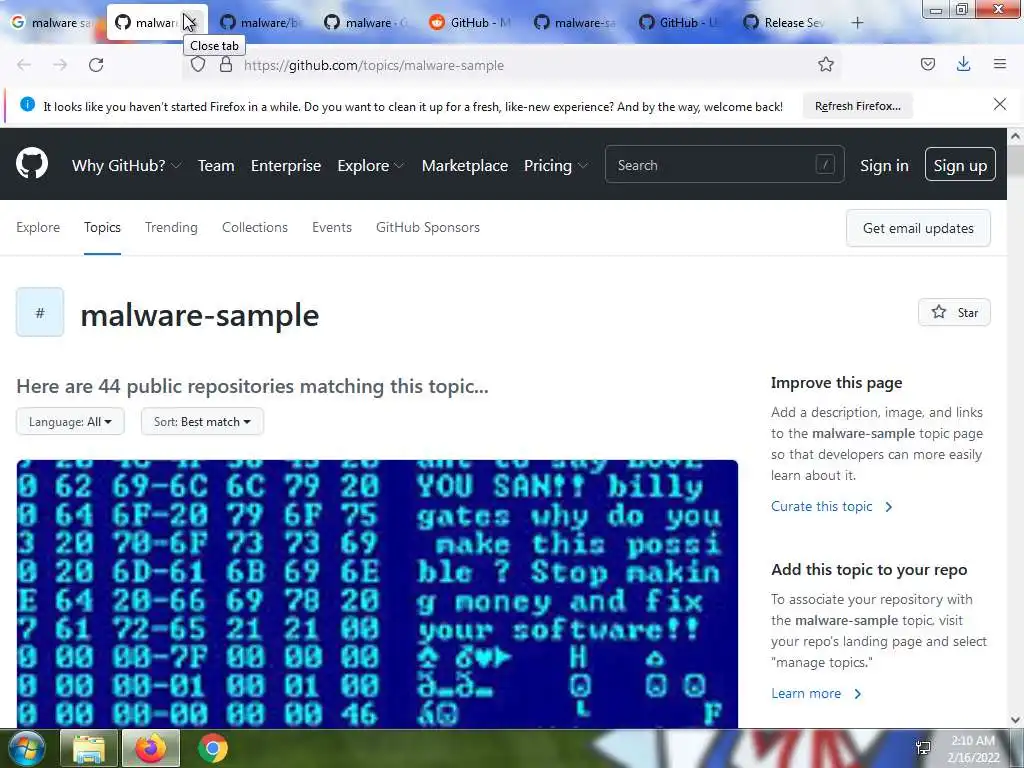Open the Firefox hamburger menu
The width and height of the screenshot is (1024, 768).
click(x=999, y=64)
